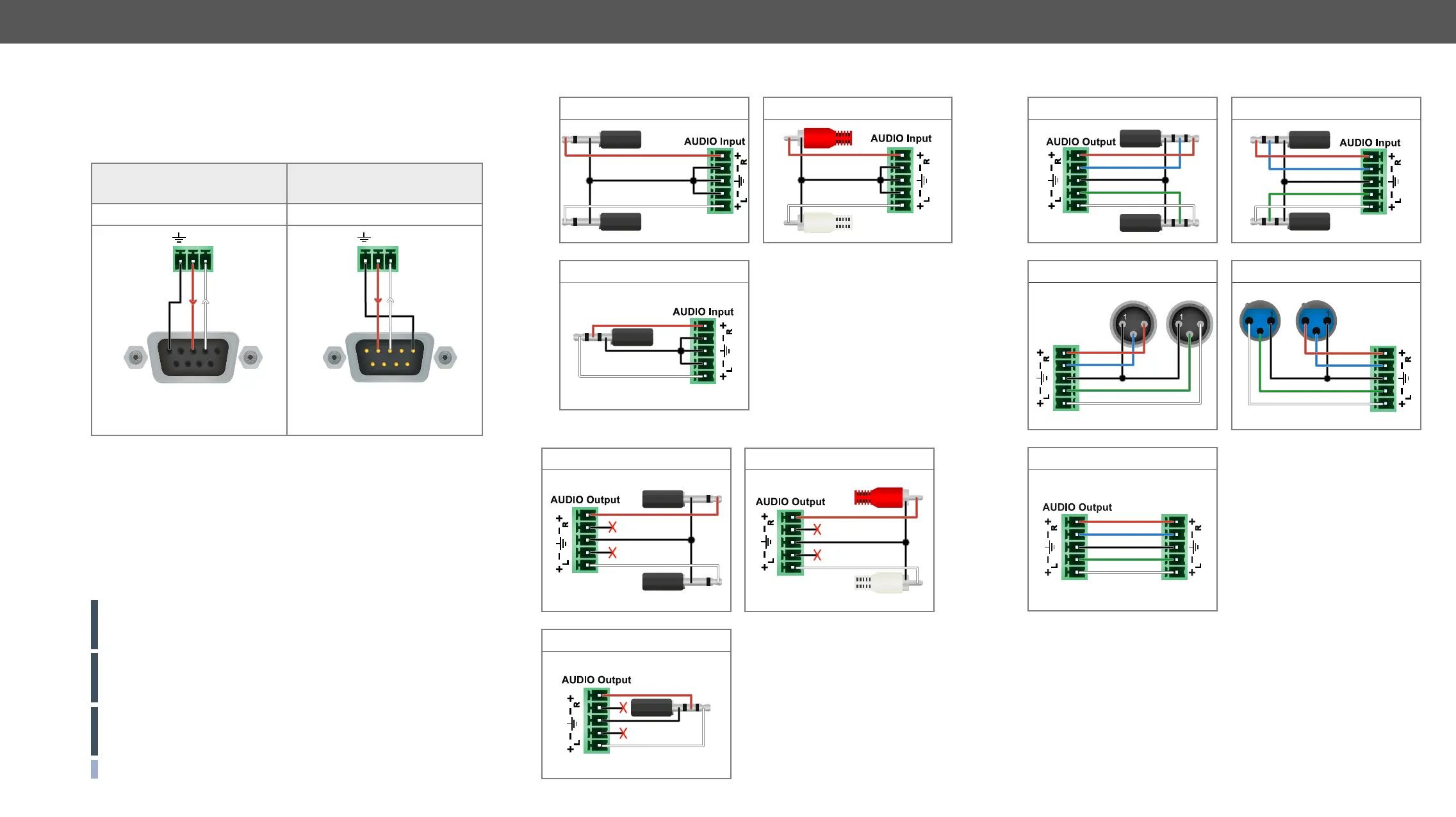Click the left gray XLR connector
This screenshot has height=817, width=1456.
coord(1133,323)
